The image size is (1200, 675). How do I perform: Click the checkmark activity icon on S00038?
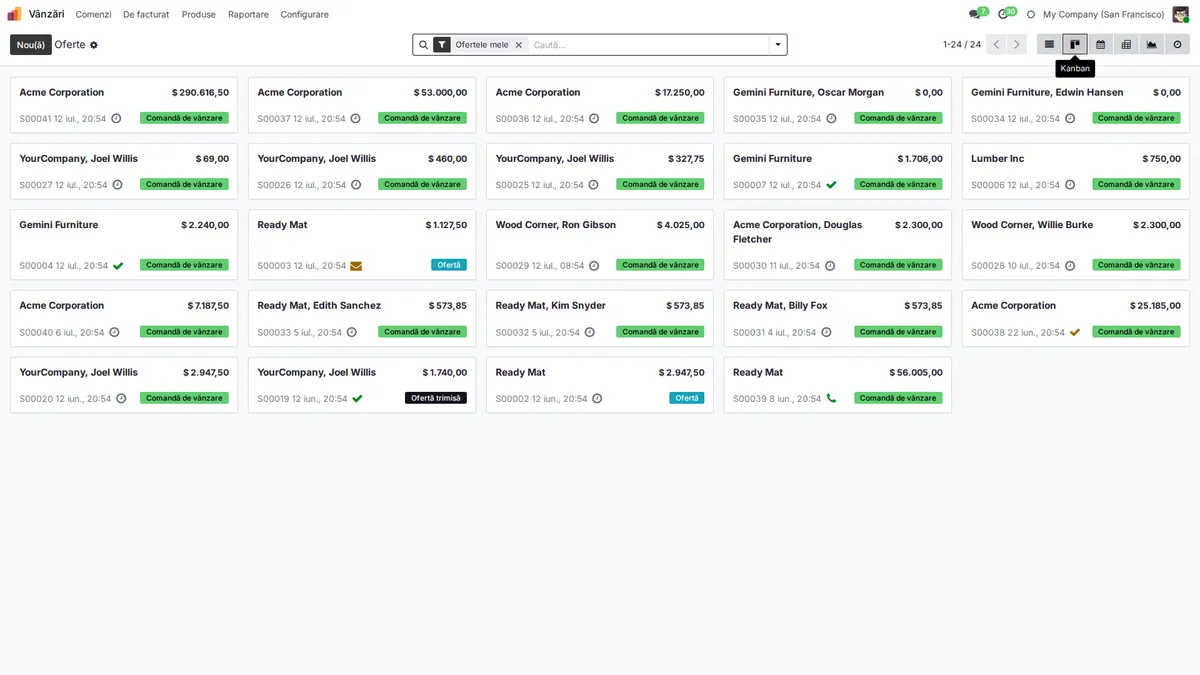[x=1075, y=332]
